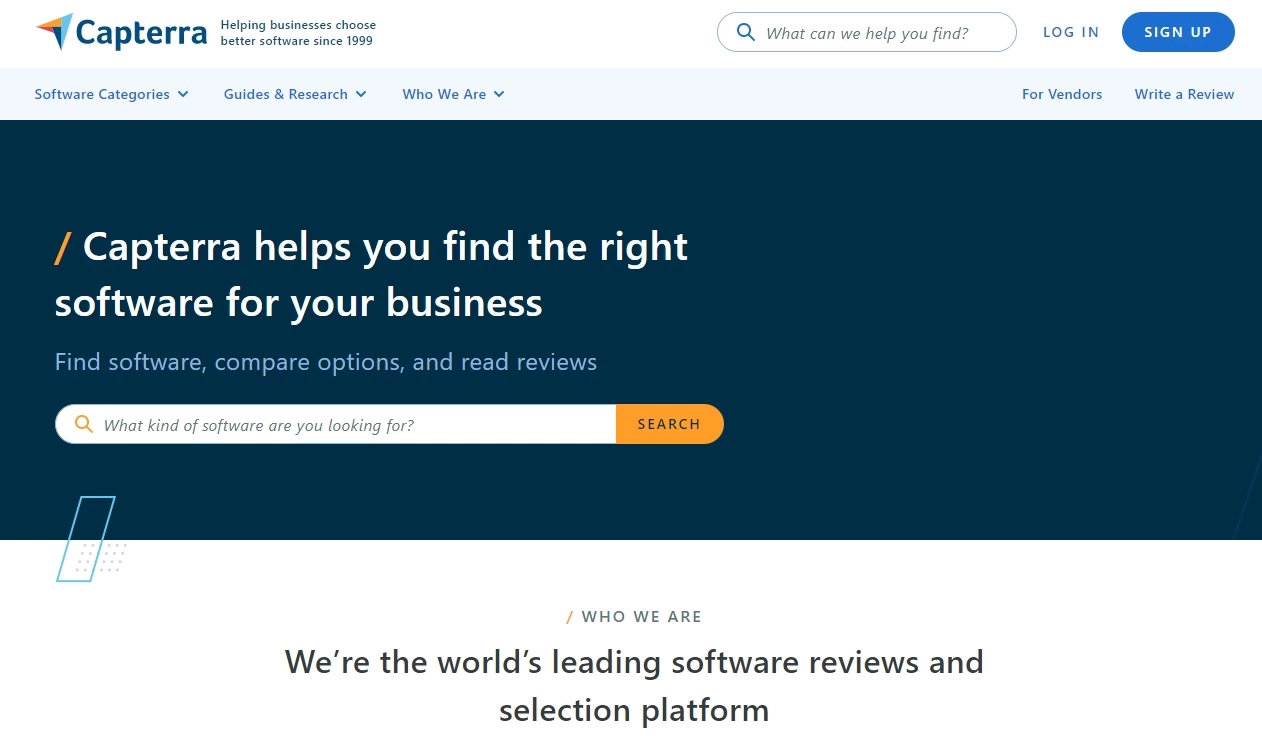This screenshot has height=752, width=1262.
Task: Open the LOG IN link
Action: (1070, 32)
